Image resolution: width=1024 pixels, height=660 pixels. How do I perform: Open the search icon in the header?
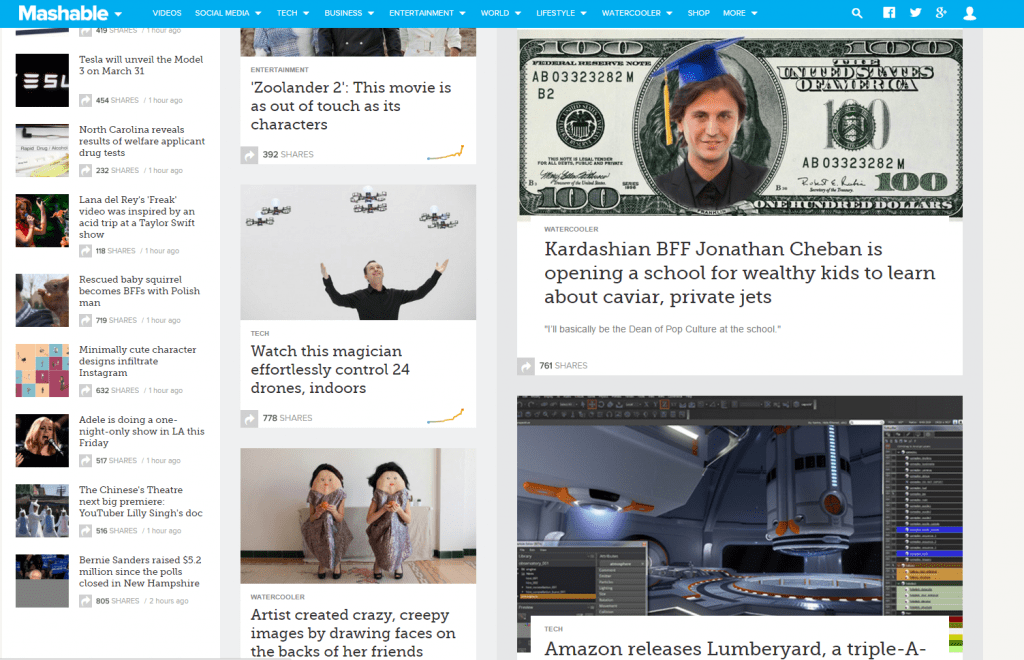(x=857, y=13)
